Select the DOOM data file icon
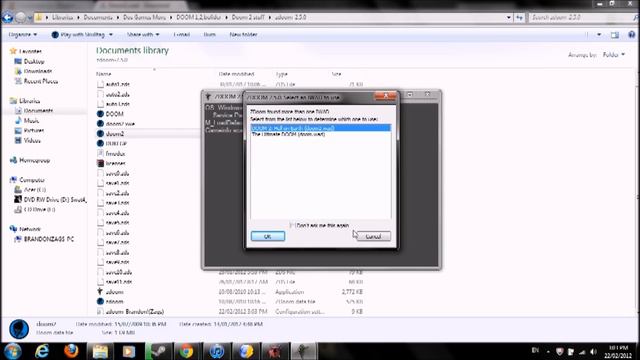 100,114
